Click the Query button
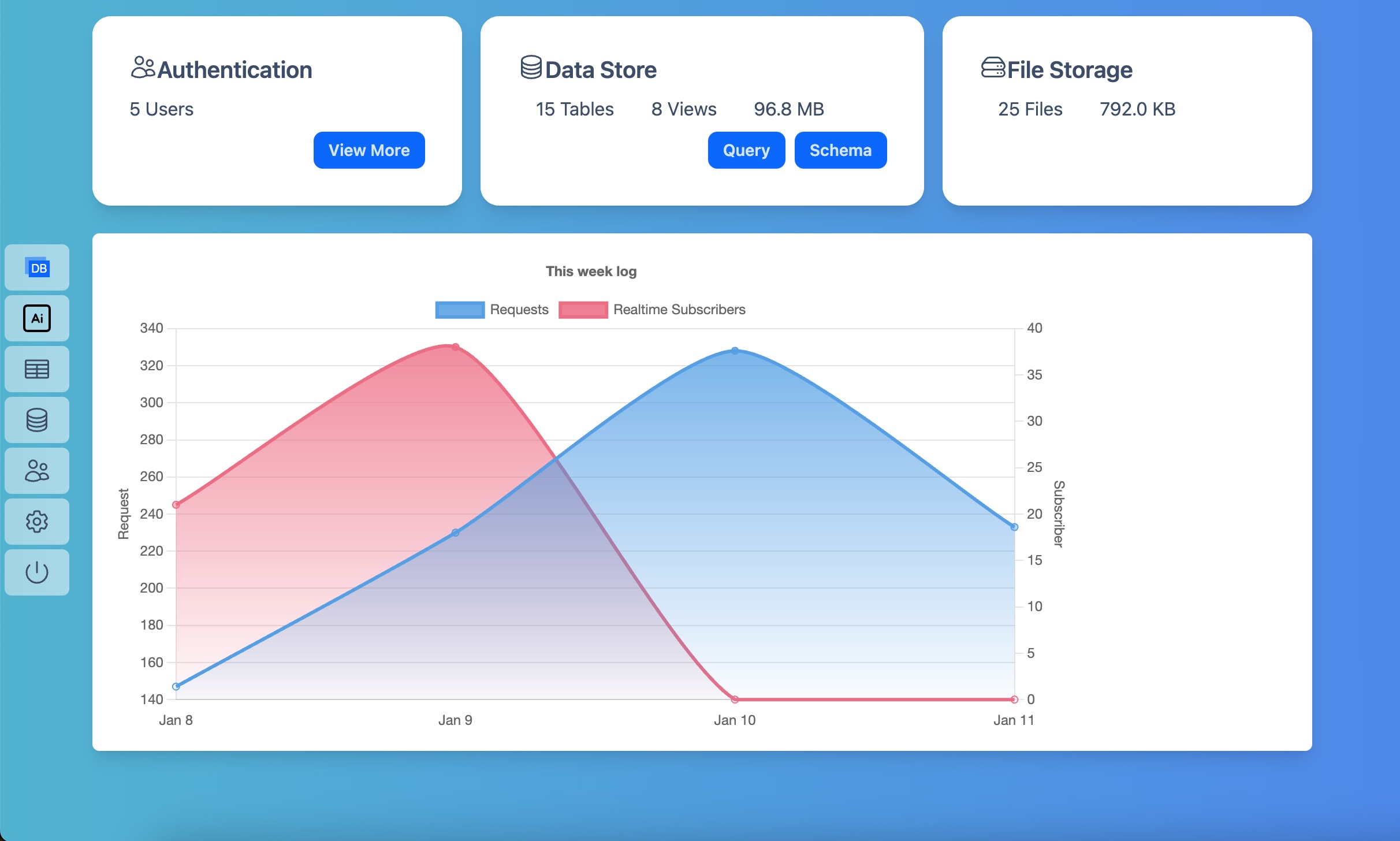The height and width of the screenshot is (841, 1400). [746, 150]
